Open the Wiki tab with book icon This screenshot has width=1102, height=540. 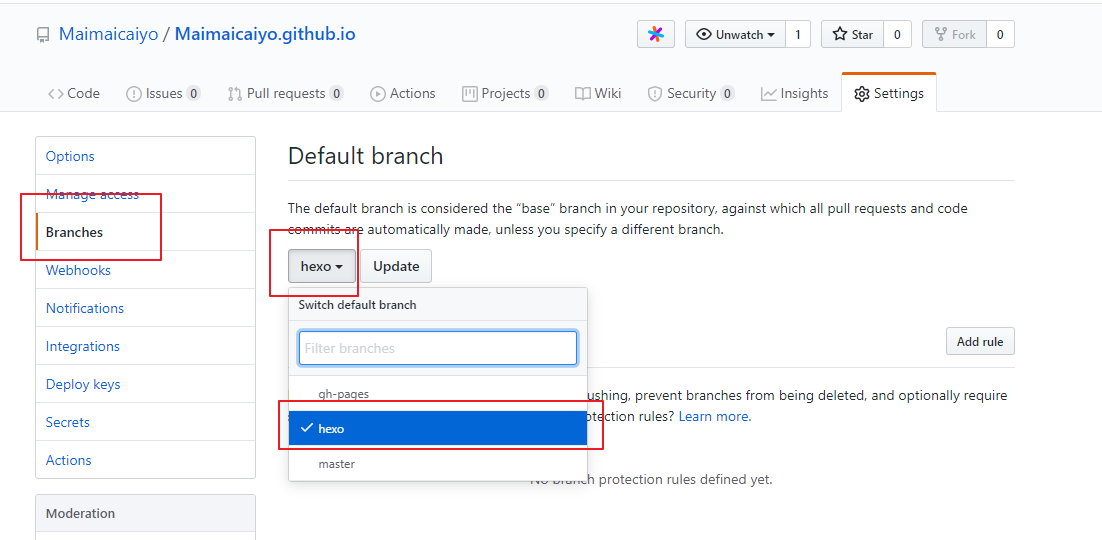598,94
